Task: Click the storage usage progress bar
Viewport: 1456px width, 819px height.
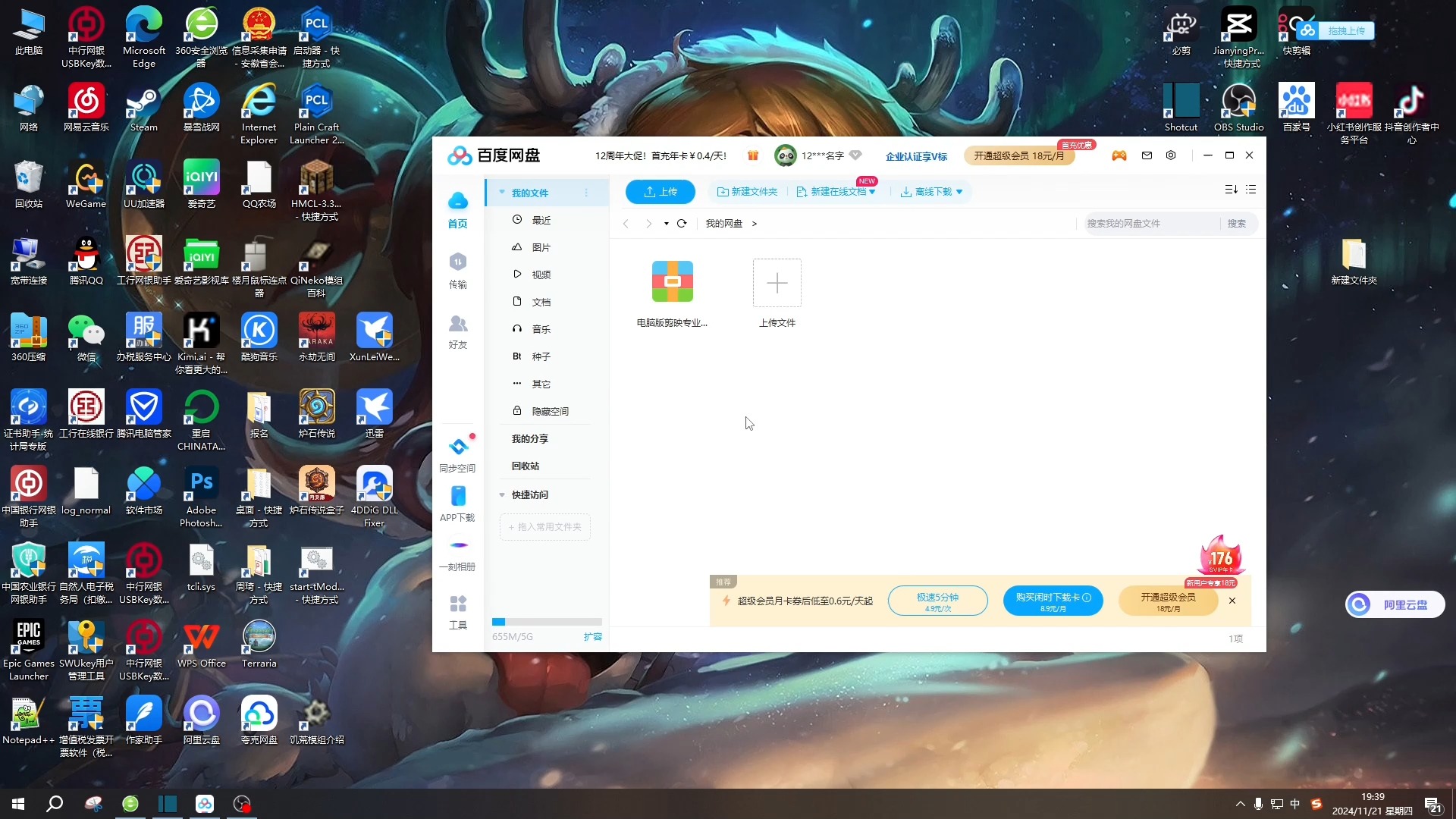Action: 547,622
